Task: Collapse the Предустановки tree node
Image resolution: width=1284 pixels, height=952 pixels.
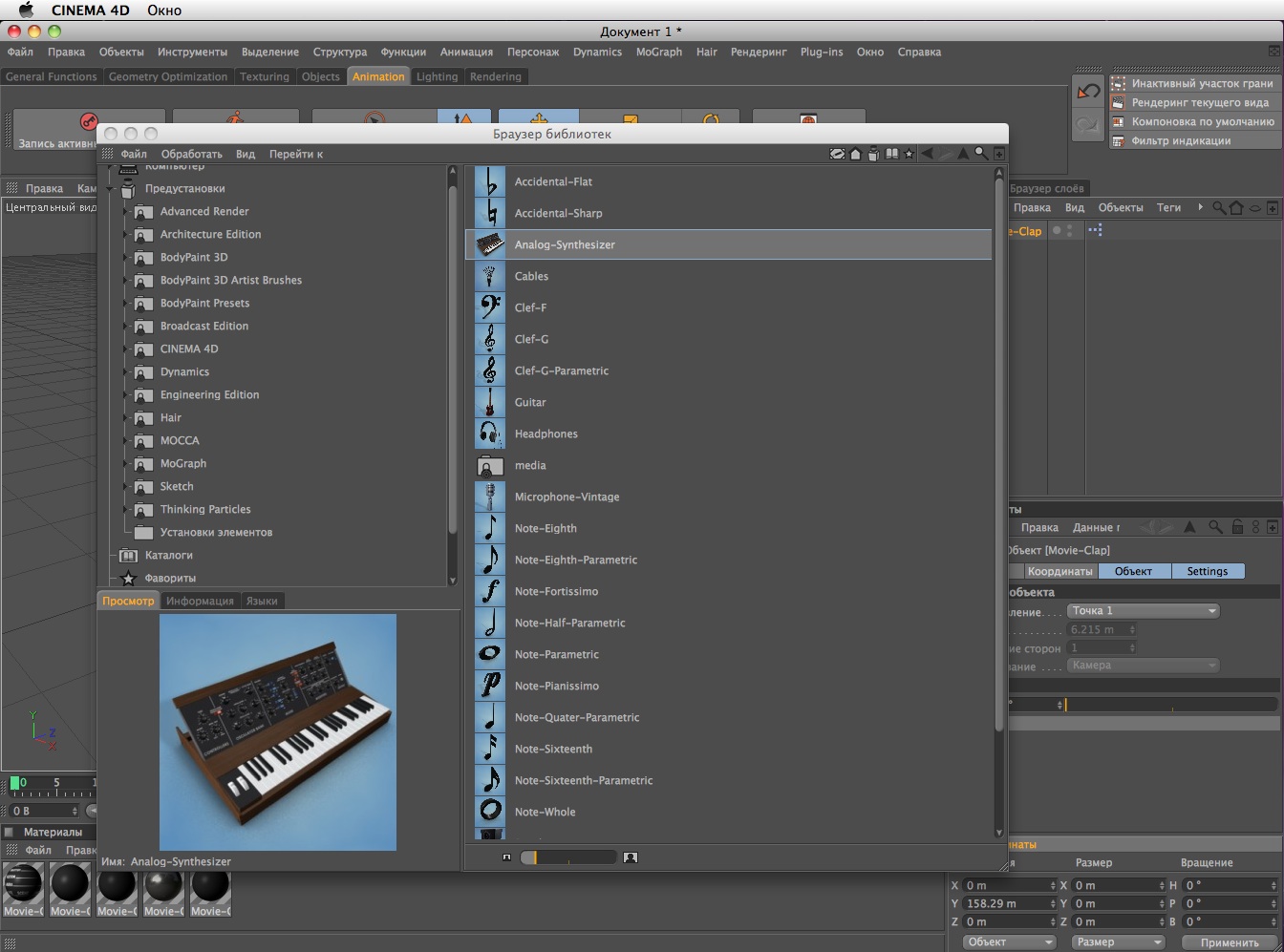Action: pos(110,188)
